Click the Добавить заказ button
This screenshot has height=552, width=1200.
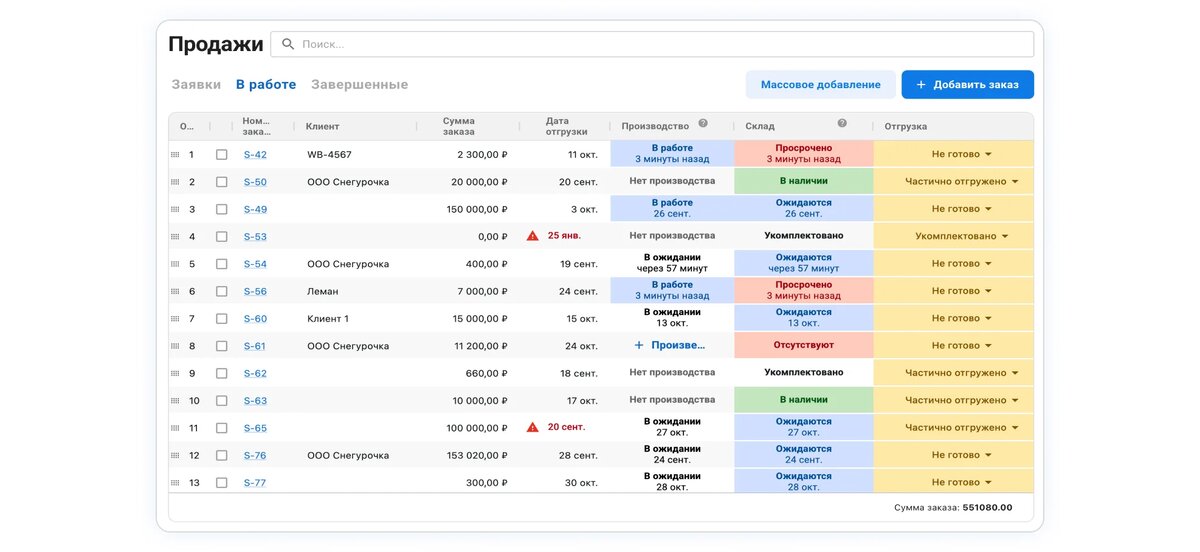pyautogui.click(x=967, y=85)
